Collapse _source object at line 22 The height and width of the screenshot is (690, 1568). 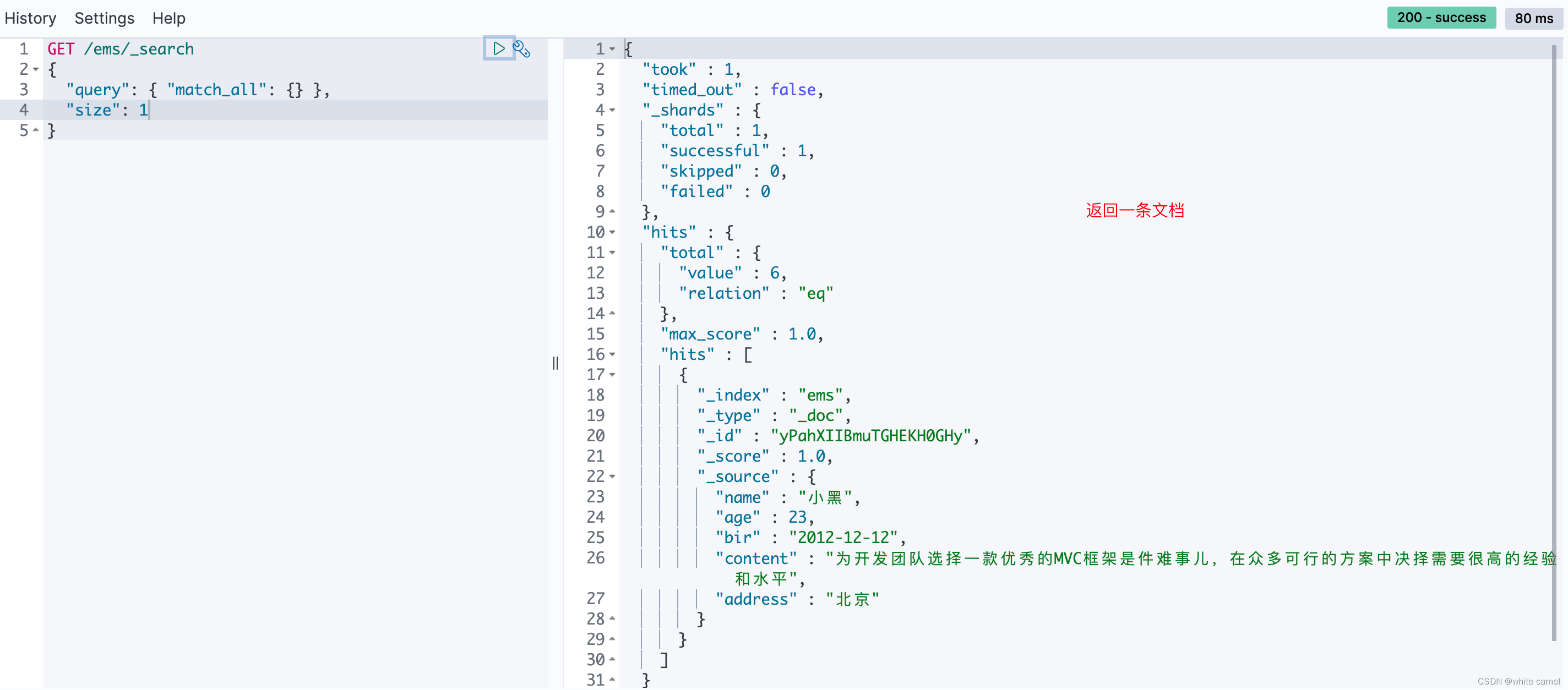click(612, 477)
